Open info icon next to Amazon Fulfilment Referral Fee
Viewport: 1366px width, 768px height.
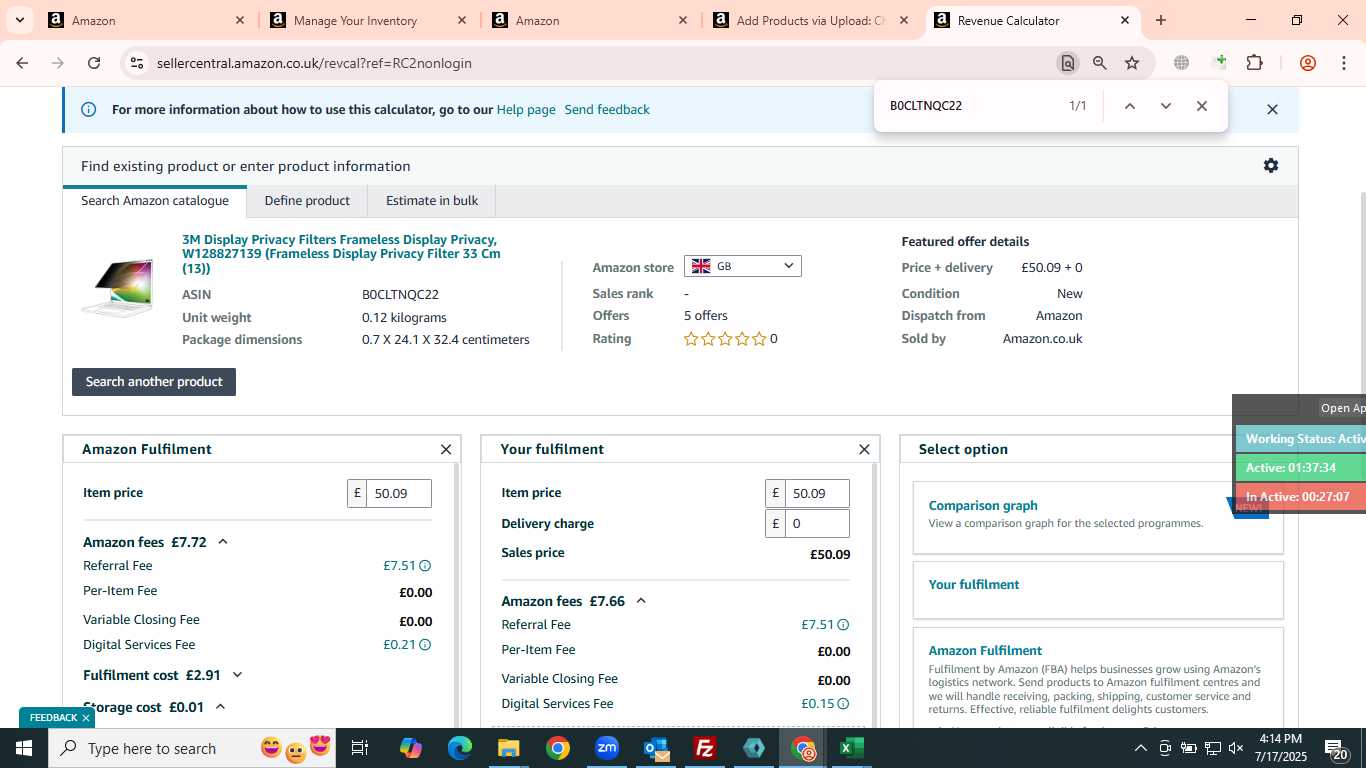tap(425, 566)
